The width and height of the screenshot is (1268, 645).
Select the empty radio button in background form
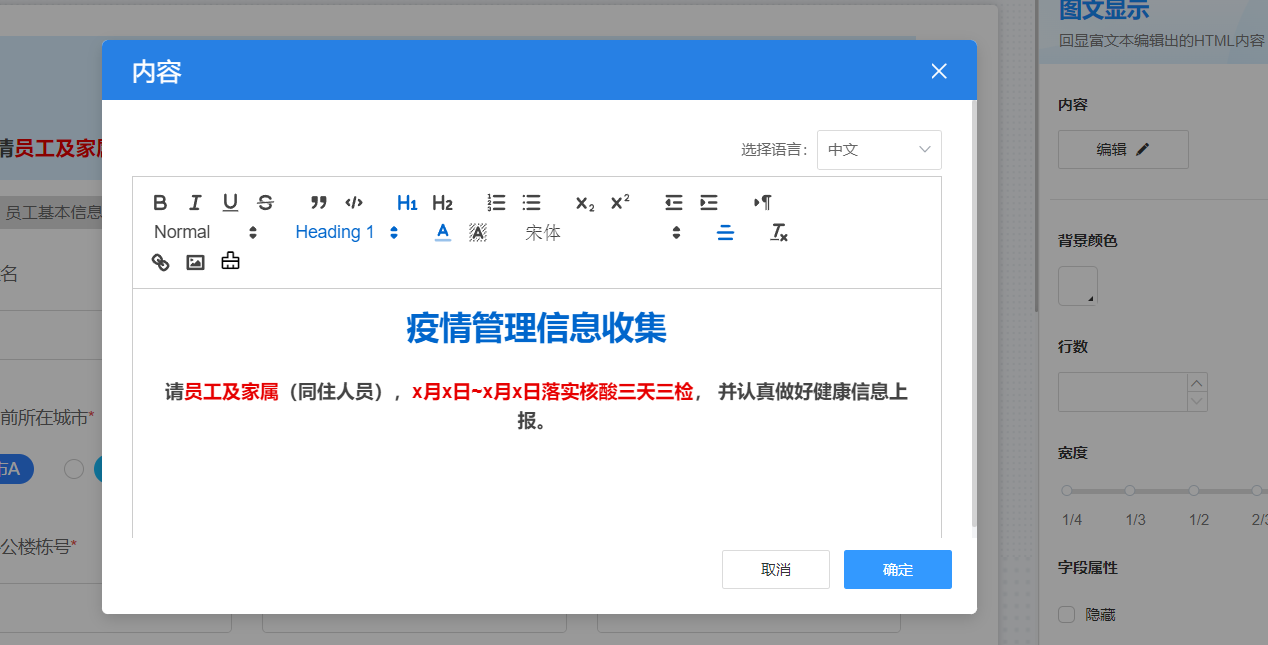tap(73, 469)
